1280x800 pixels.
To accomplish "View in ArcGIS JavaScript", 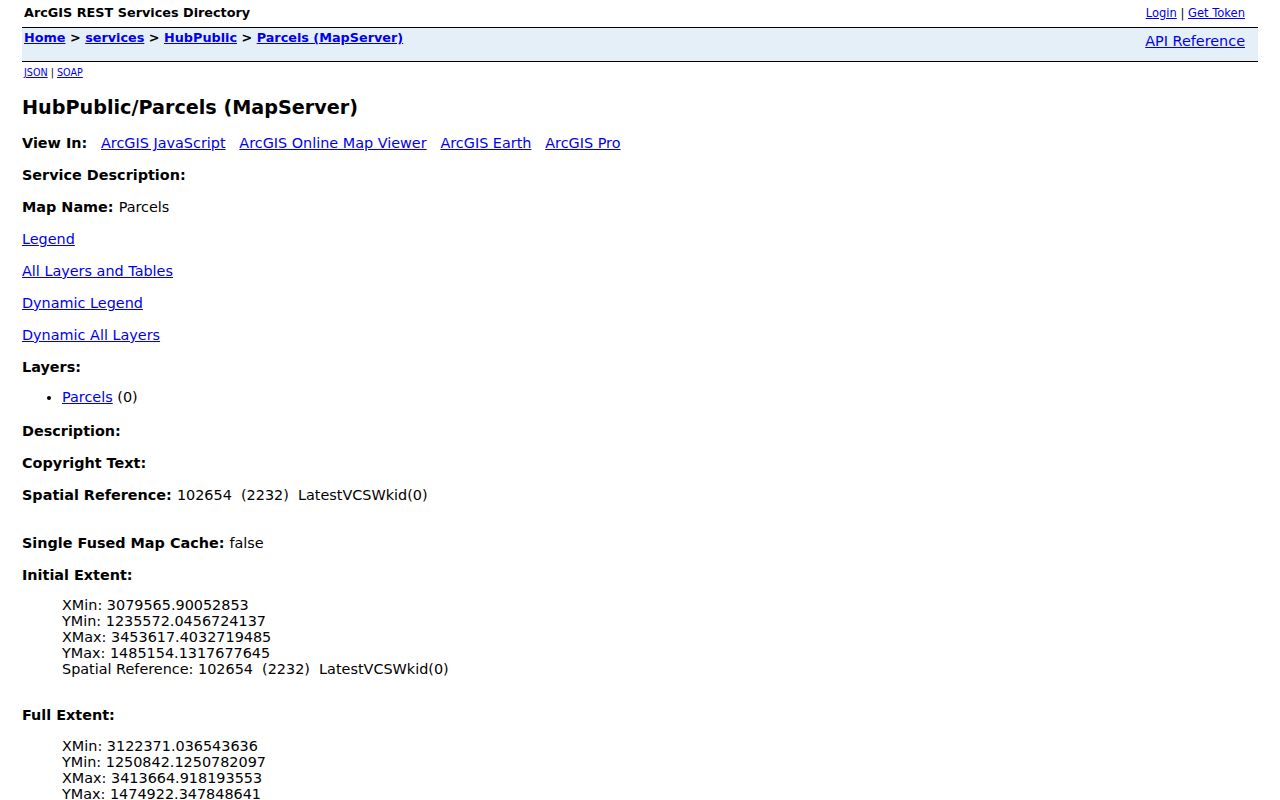I will [163, 143].
